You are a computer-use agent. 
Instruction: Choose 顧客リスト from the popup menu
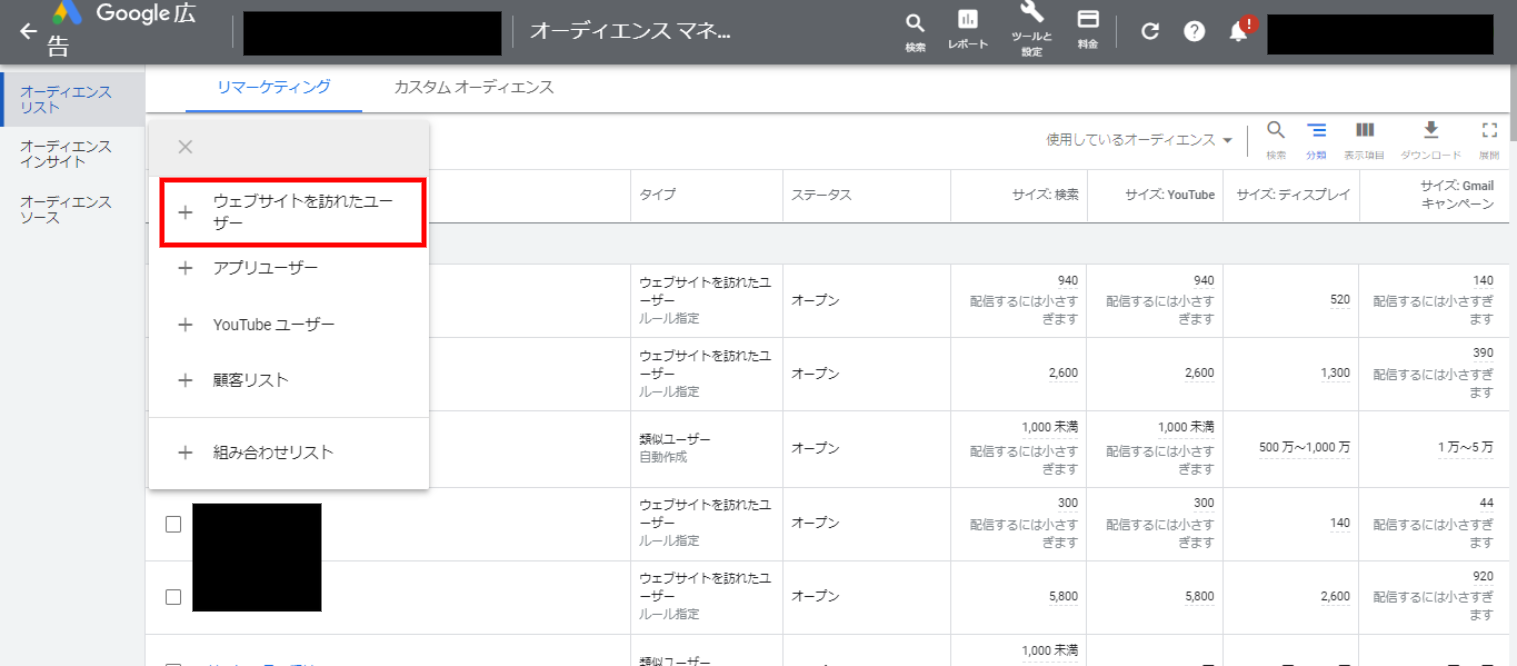point(250,380)
